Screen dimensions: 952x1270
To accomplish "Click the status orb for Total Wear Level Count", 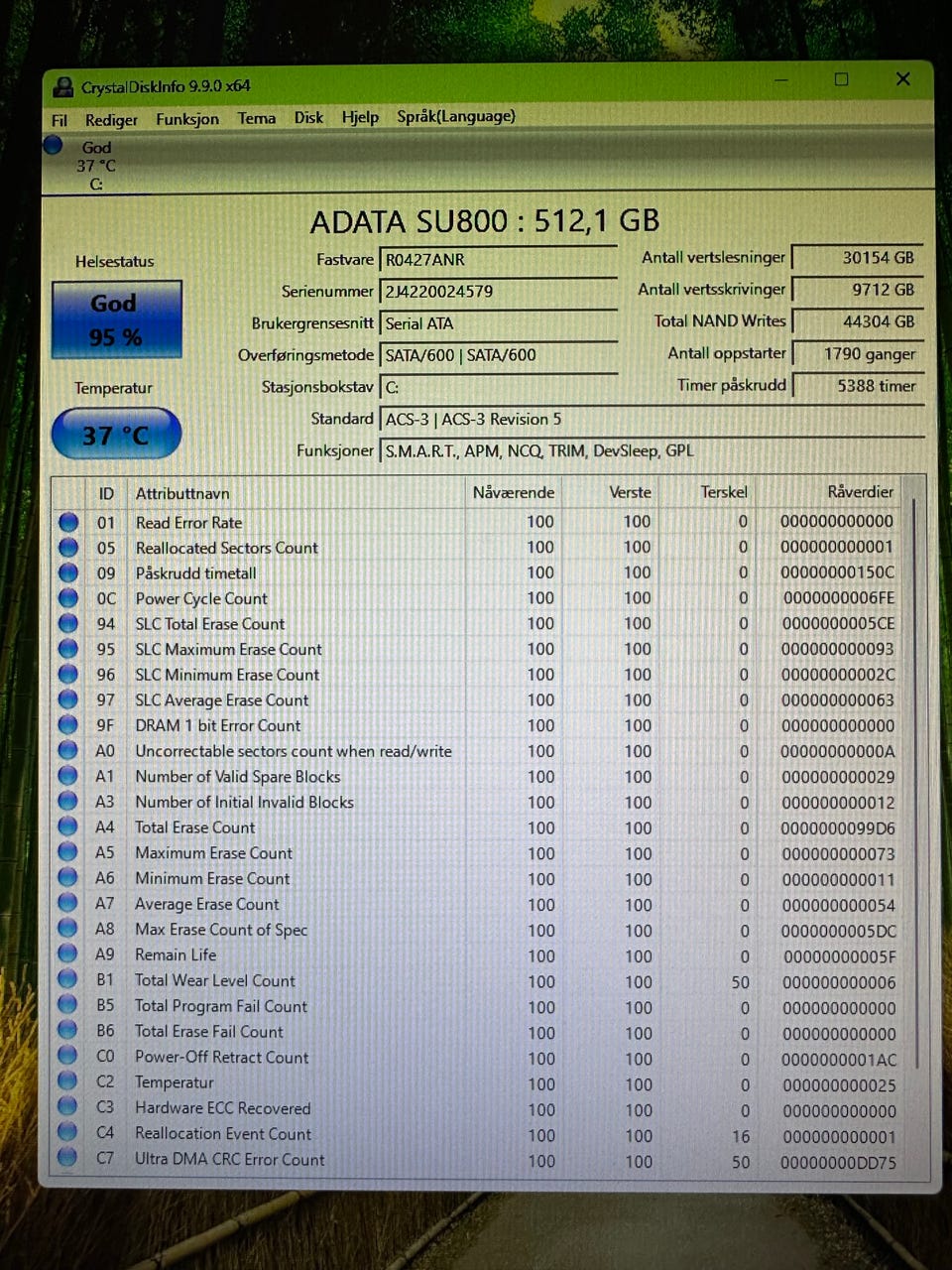I will point(68,979).
